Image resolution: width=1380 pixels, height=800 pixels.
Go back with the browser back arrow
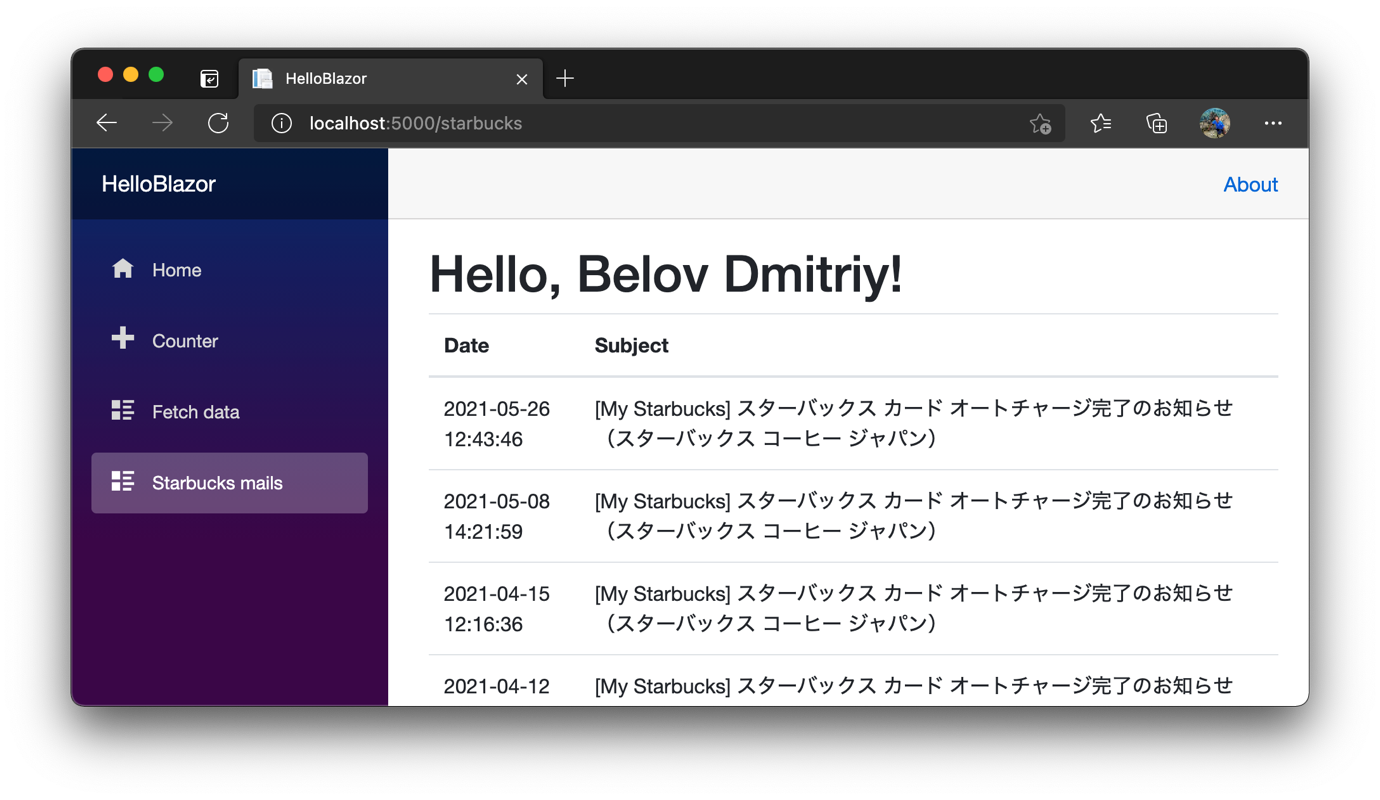point(107,123)
